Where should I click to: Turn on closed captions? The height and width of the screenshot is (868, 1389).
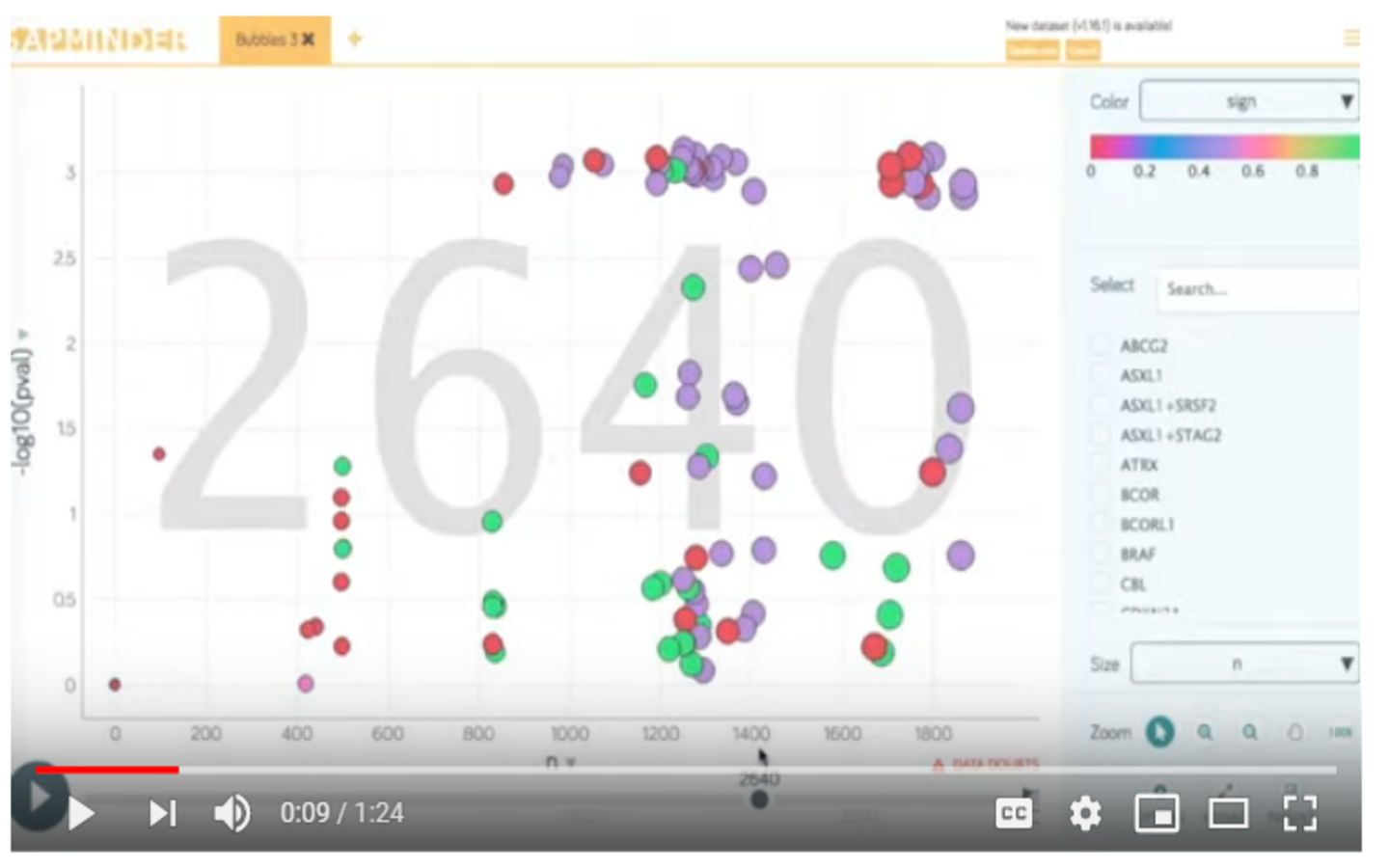click(1013, 814)
